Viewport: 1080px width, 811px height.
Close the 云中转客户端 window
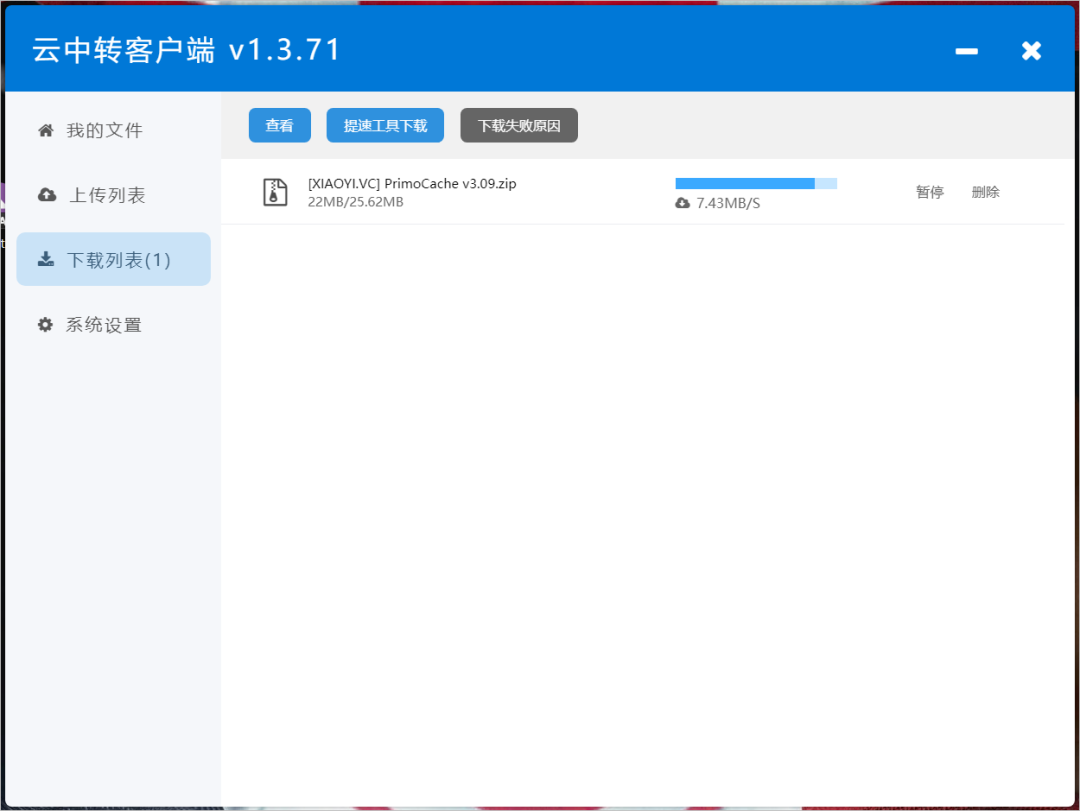click(1031, 50)
